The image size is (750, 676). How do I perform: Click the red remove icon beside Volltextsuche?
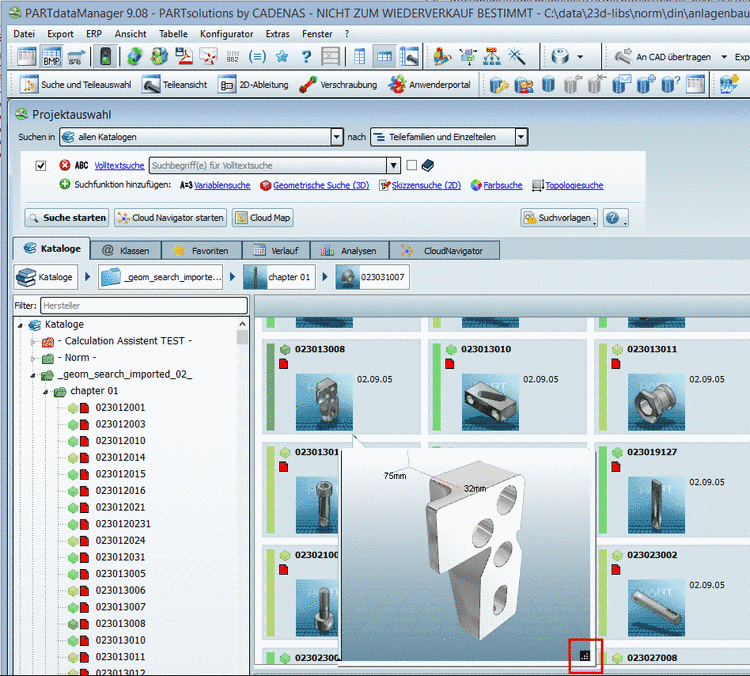click(65, 166)
